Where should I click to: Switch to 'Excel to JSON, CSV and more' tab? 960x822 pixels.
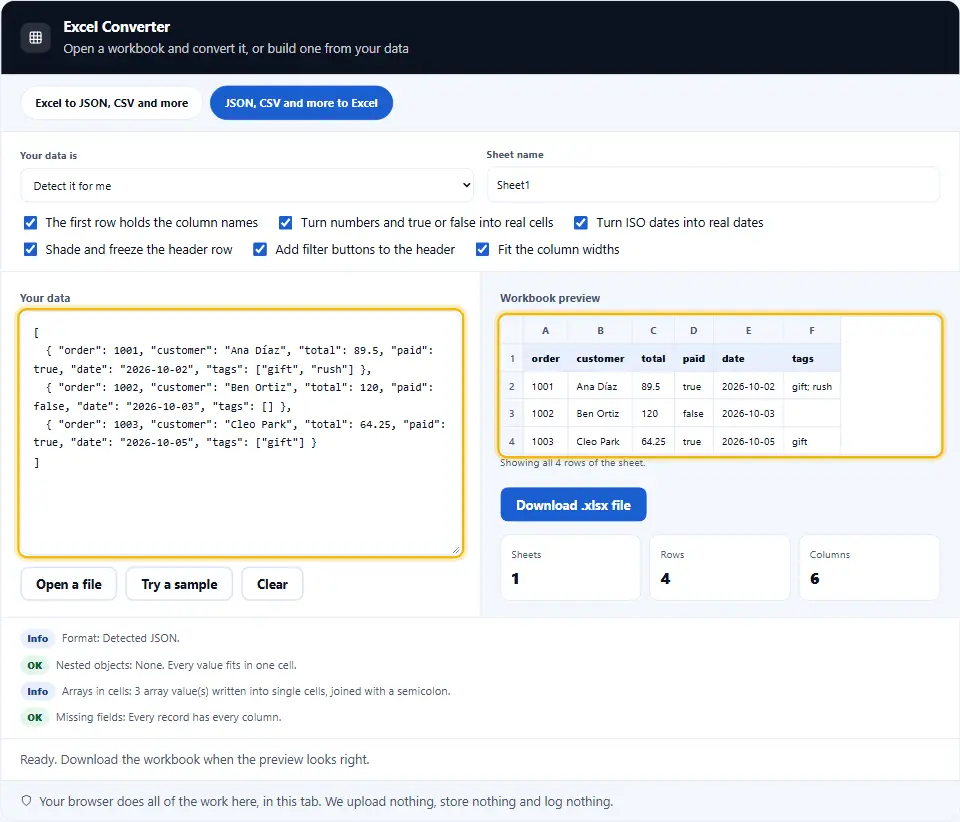111,103
